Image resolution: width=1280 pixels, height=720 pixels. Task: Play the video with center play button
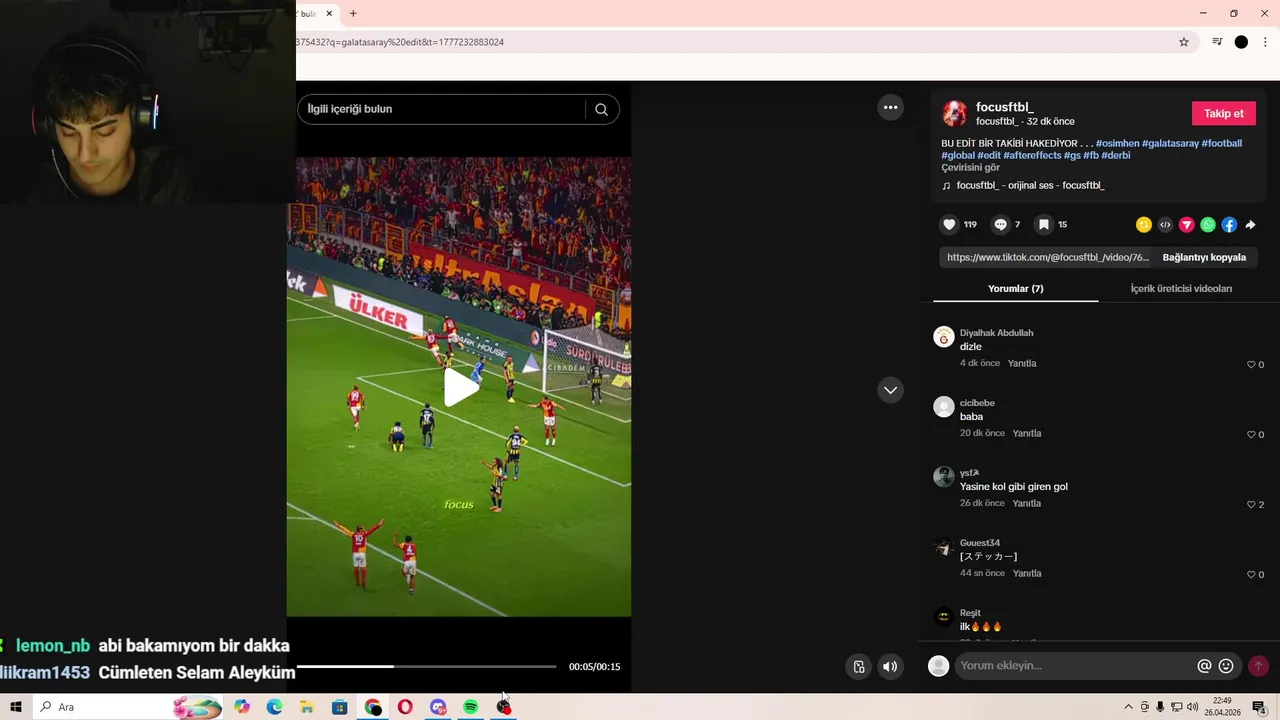[x=459, y=388]
